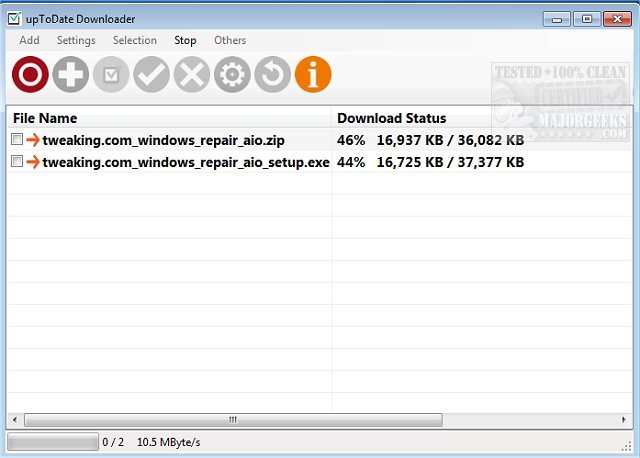Click the grey plus Add icon

[71, 74]
